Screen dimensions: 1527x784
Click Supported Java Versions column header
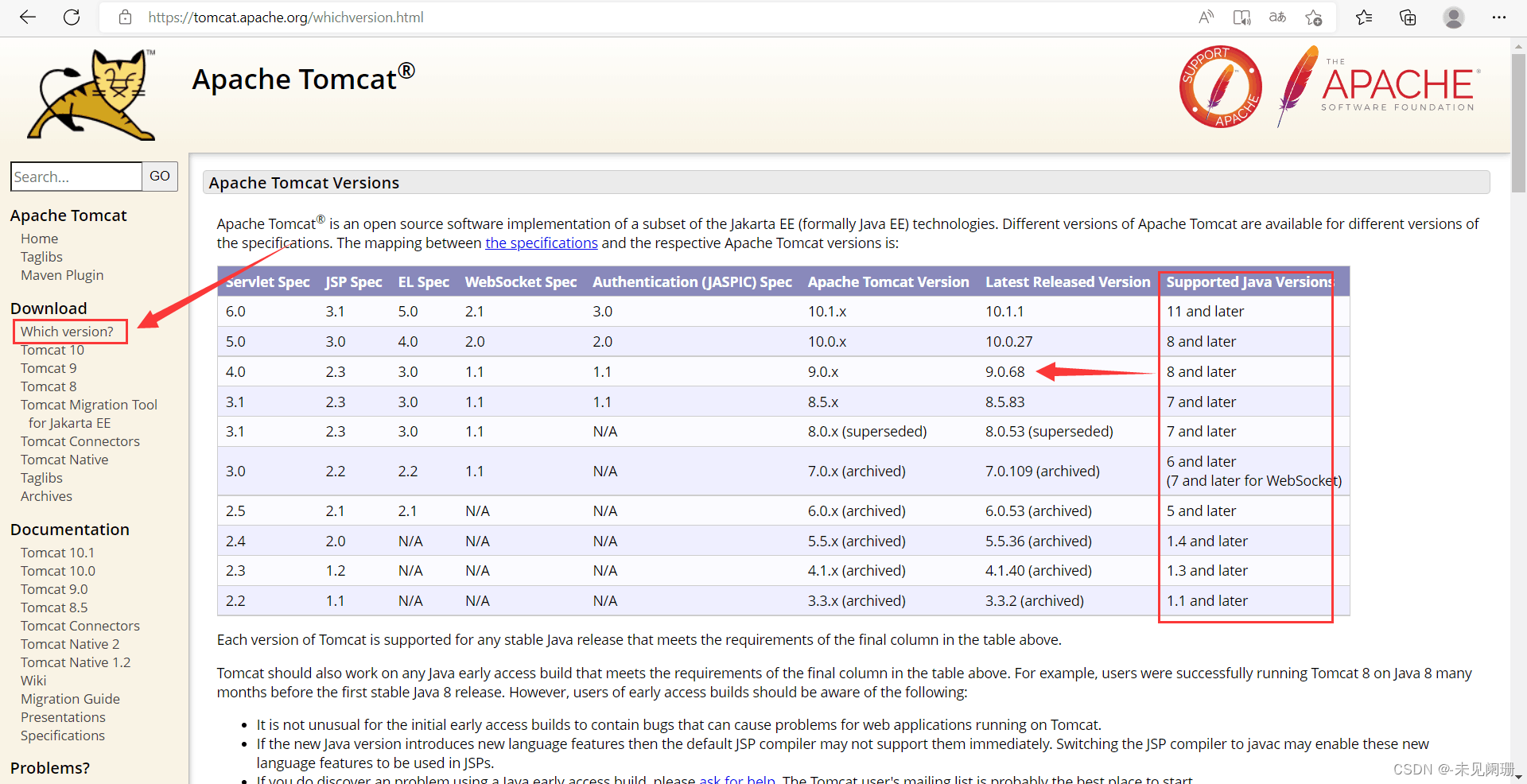(x=1249, y=282)
